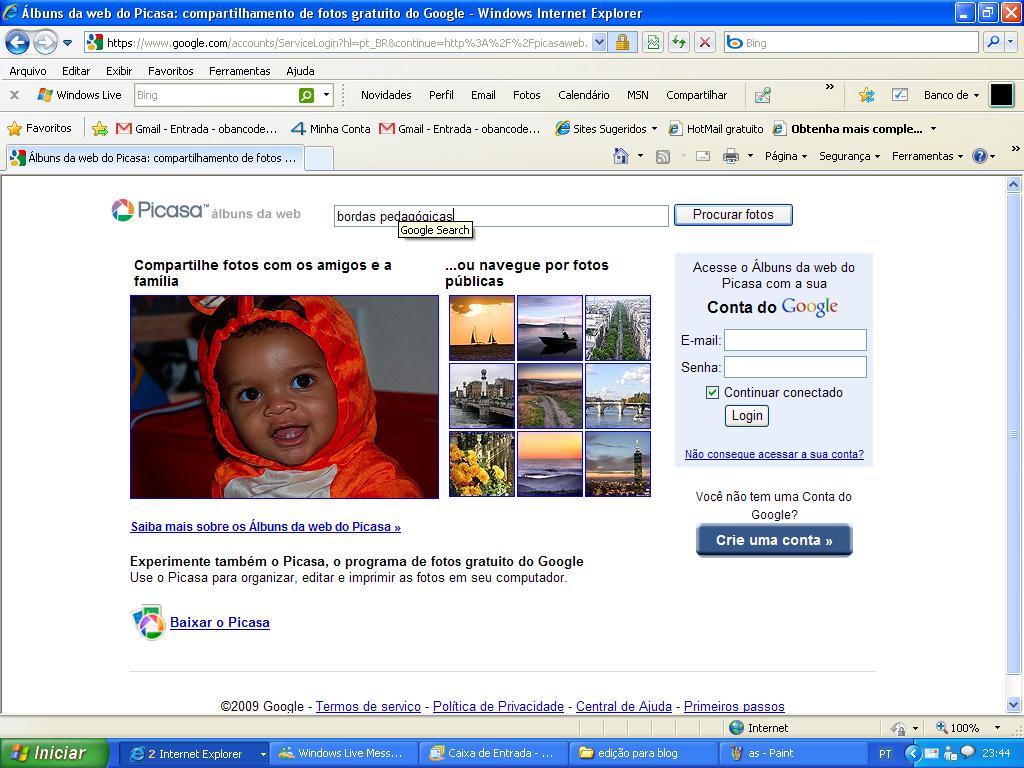
Task: Click the Windows Live share icon after Compartilhar
Action: [x=763, y=95]
